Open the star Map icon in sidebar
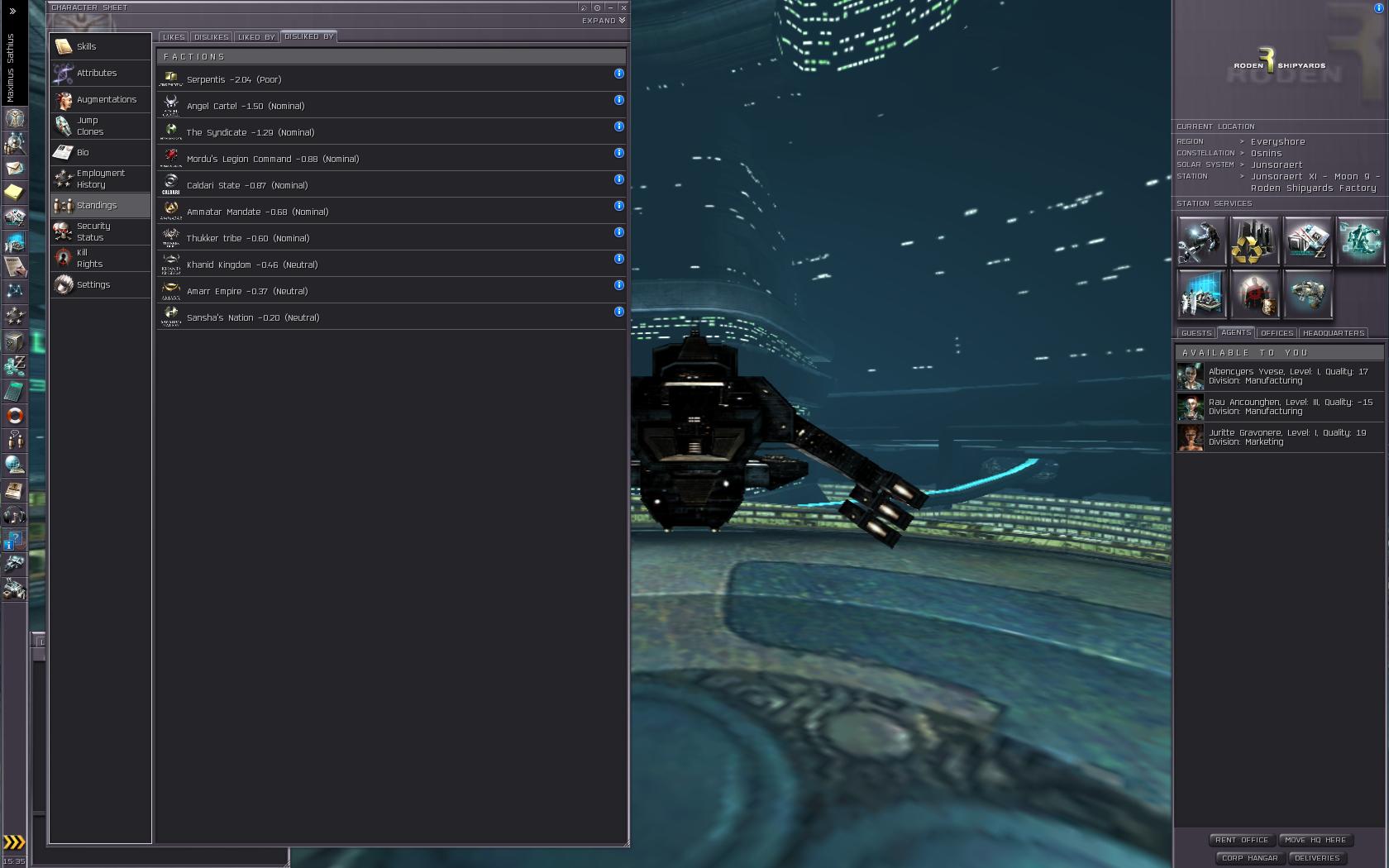The height and width of the screenshot is (868, 1389). point(14,292)
